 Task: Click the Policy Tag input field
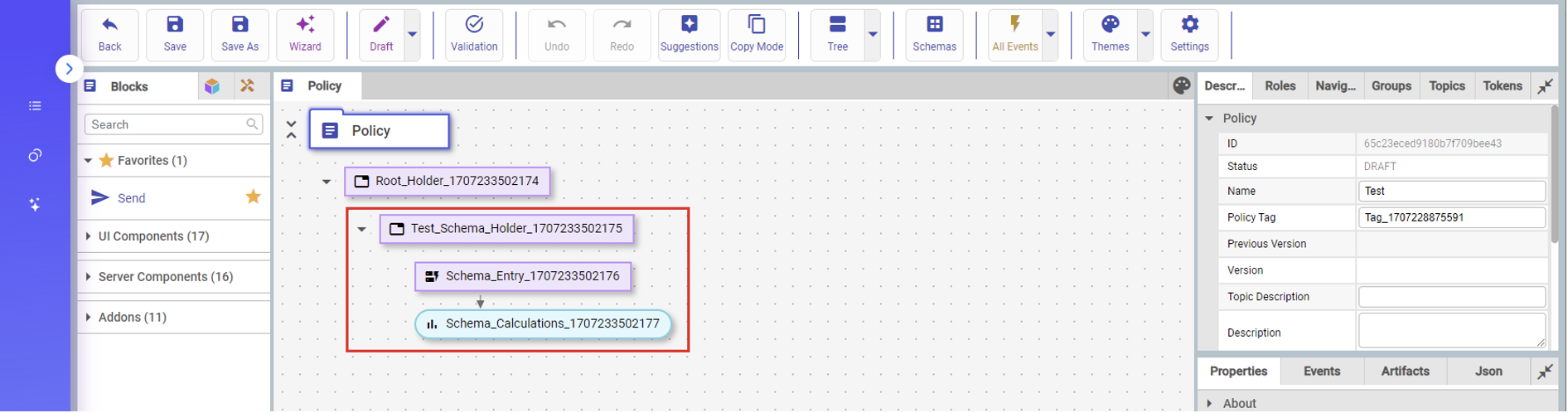coord(1451,217)
